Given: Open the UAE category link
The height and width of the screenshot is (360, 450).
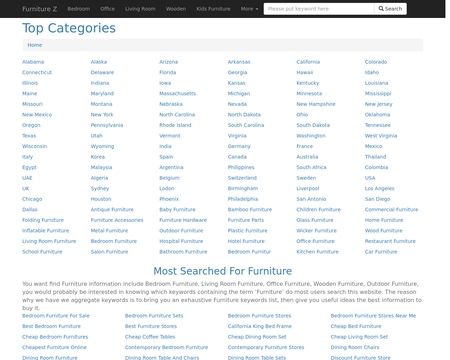Looking at the screenshot, I should (27, 178).
